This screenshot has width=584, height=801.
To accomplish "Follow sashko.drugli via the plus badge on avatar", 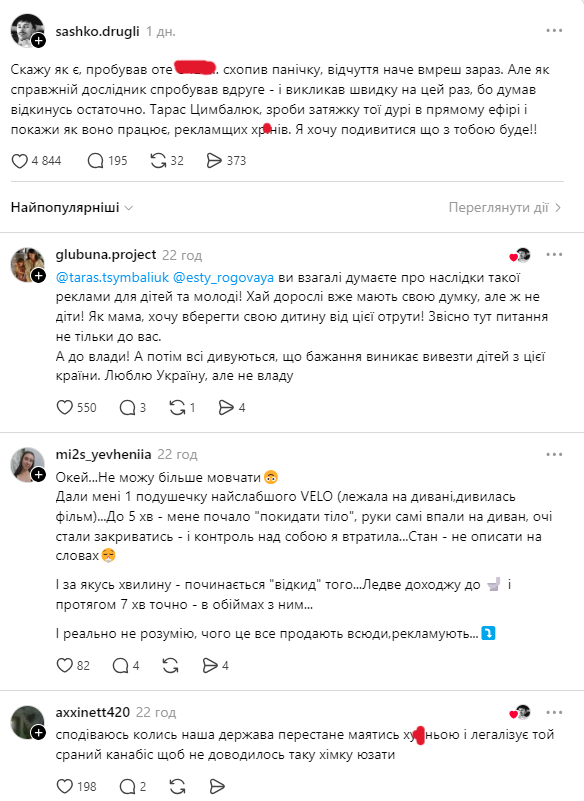I will coord(38,40).
